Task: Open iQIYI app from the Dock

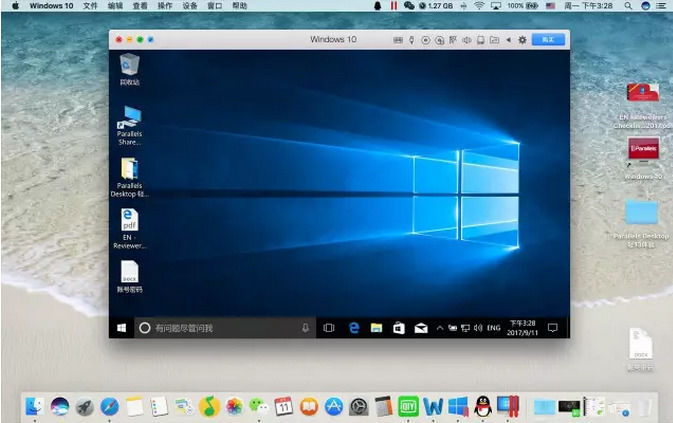Action: [408, 406]
